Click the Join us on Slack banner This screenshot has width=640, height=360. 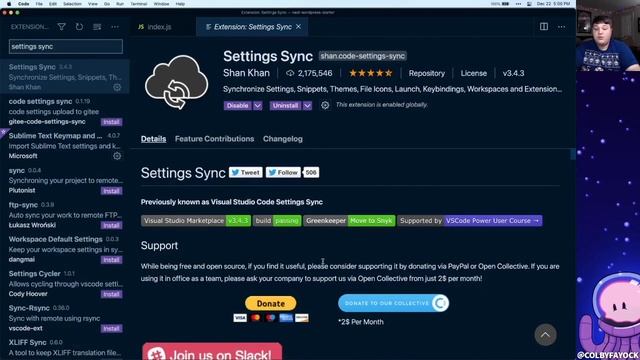[x=212, y=351]
